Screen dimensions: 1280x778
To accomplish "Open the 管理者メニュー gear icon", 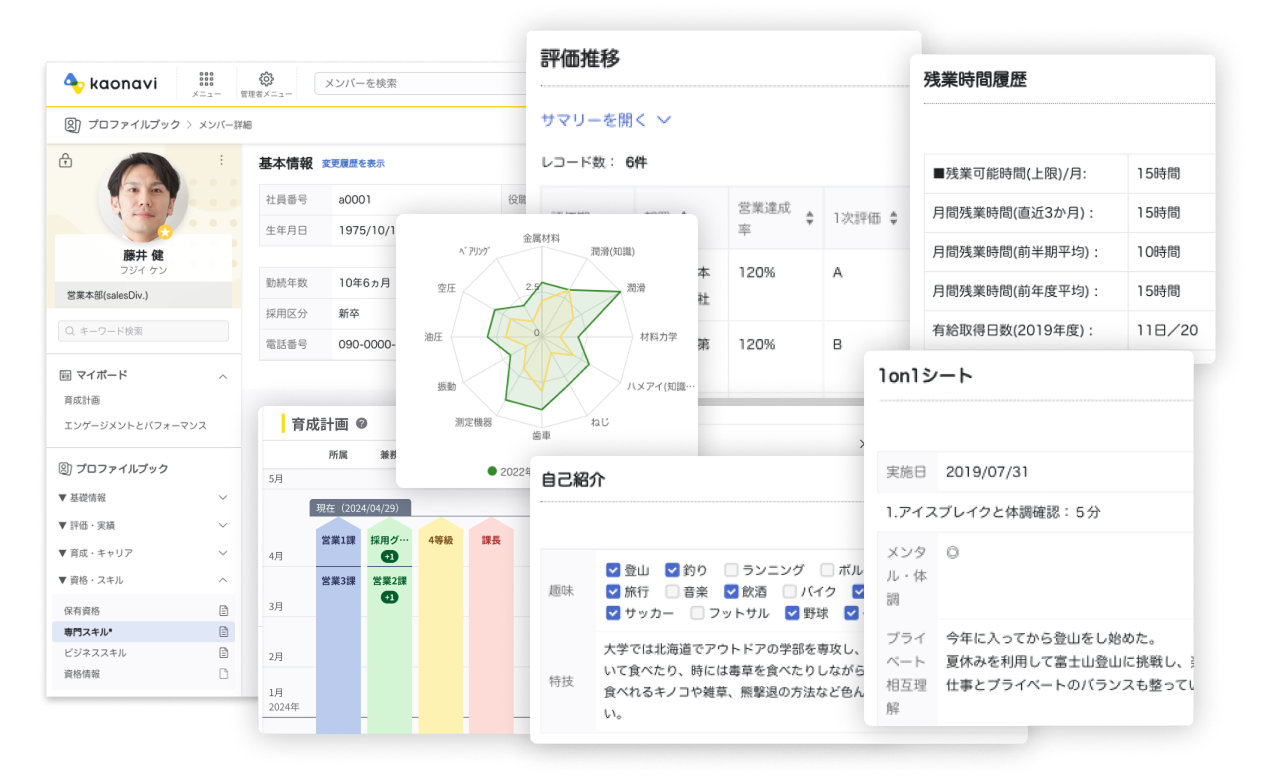I will click(x=266, y=79).
